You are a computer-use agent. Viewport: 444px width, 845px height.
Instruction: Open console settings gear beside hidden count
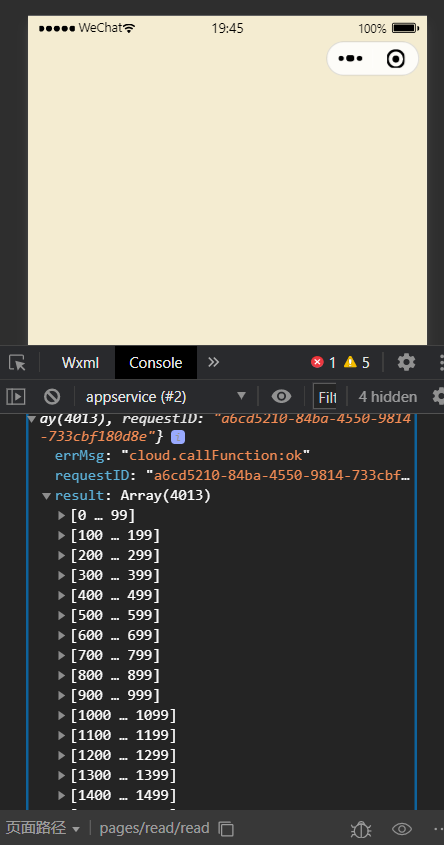click(439, 397)
